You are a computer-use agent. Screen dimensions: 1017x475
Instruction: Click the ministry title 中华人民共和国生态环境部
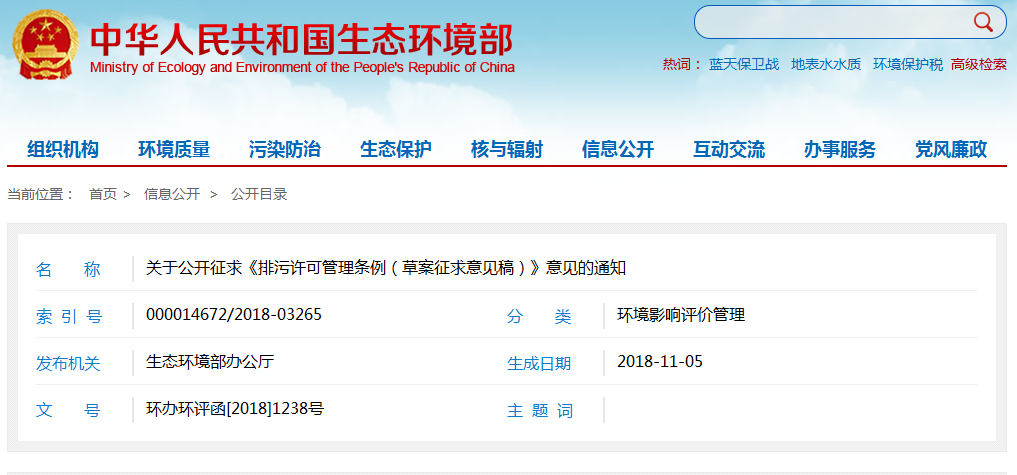(x=302, y=38)
